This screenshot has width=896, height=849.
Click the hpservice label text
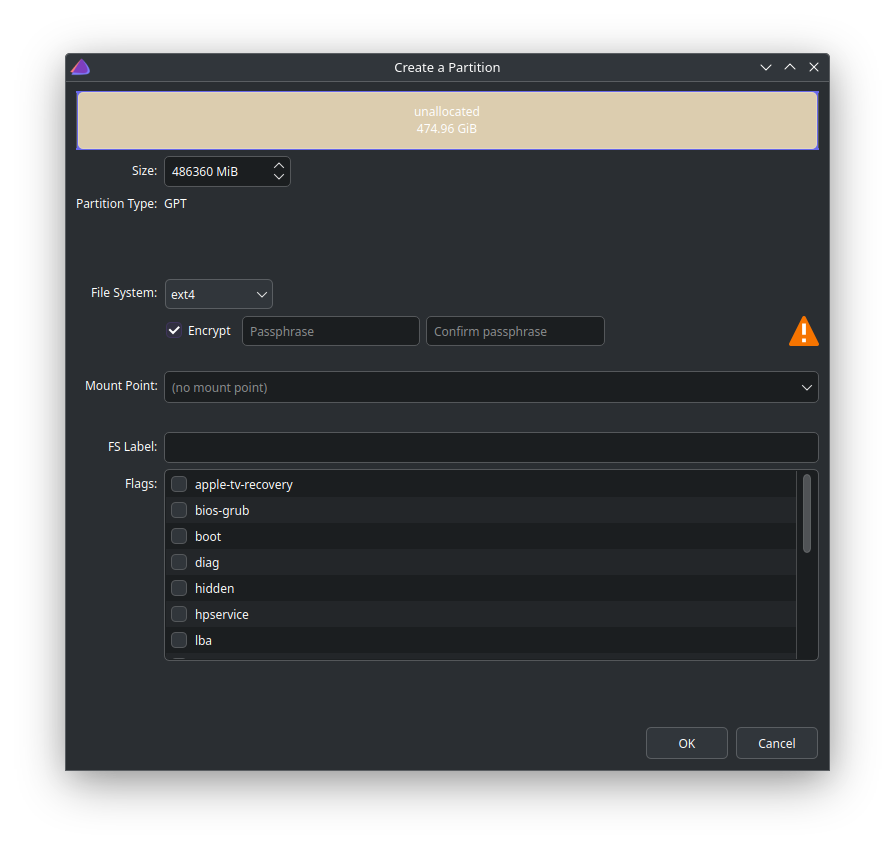click(x=222, y=615)
